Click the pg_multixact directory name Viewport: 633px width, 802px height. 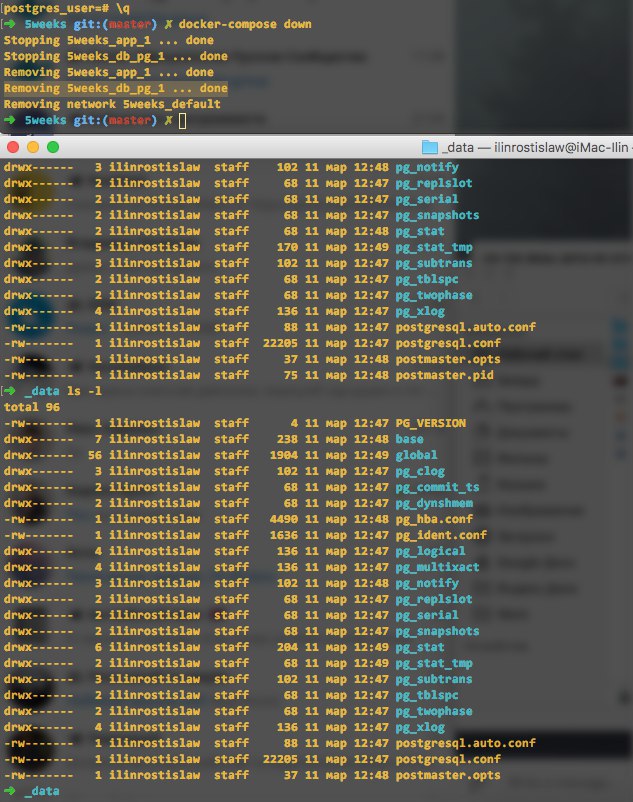coord(437,567)
